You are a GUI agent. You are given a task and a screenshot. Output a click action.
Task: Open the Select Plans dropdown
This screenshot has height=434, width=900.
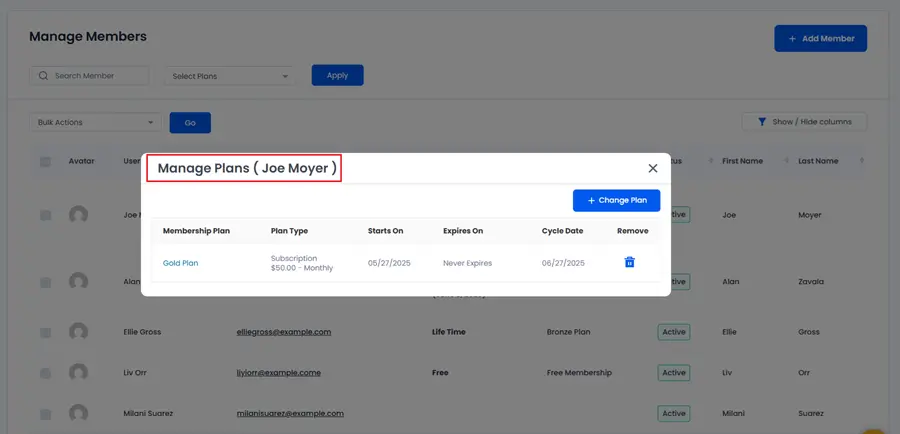pos(230,76)
